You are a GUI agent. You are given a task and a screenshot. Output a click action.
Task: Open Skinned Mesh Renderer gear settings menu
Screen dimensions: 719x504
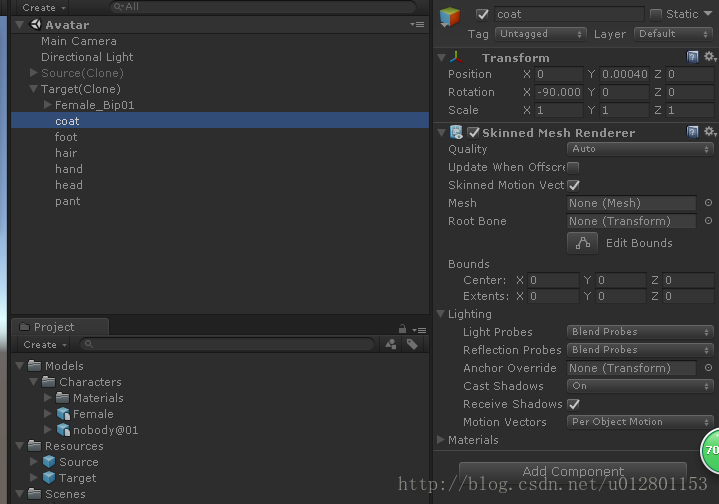pyautogui.click(x=709, y=132)
